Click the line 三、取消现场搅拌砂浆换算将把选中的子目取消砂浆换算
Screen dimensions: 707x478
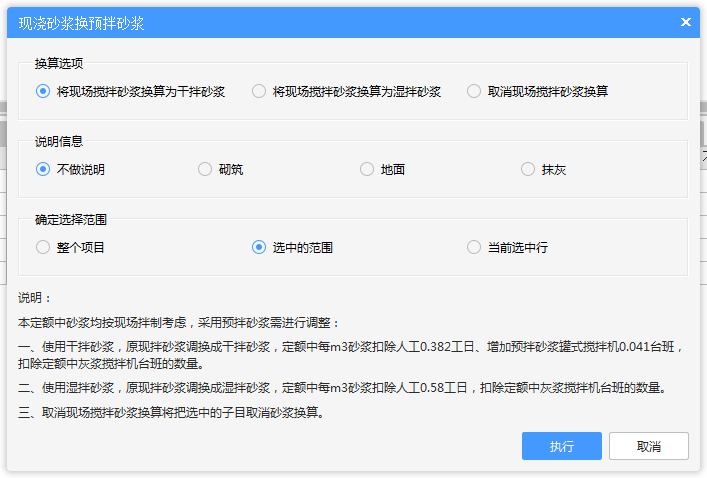click(x=171, y=413)
